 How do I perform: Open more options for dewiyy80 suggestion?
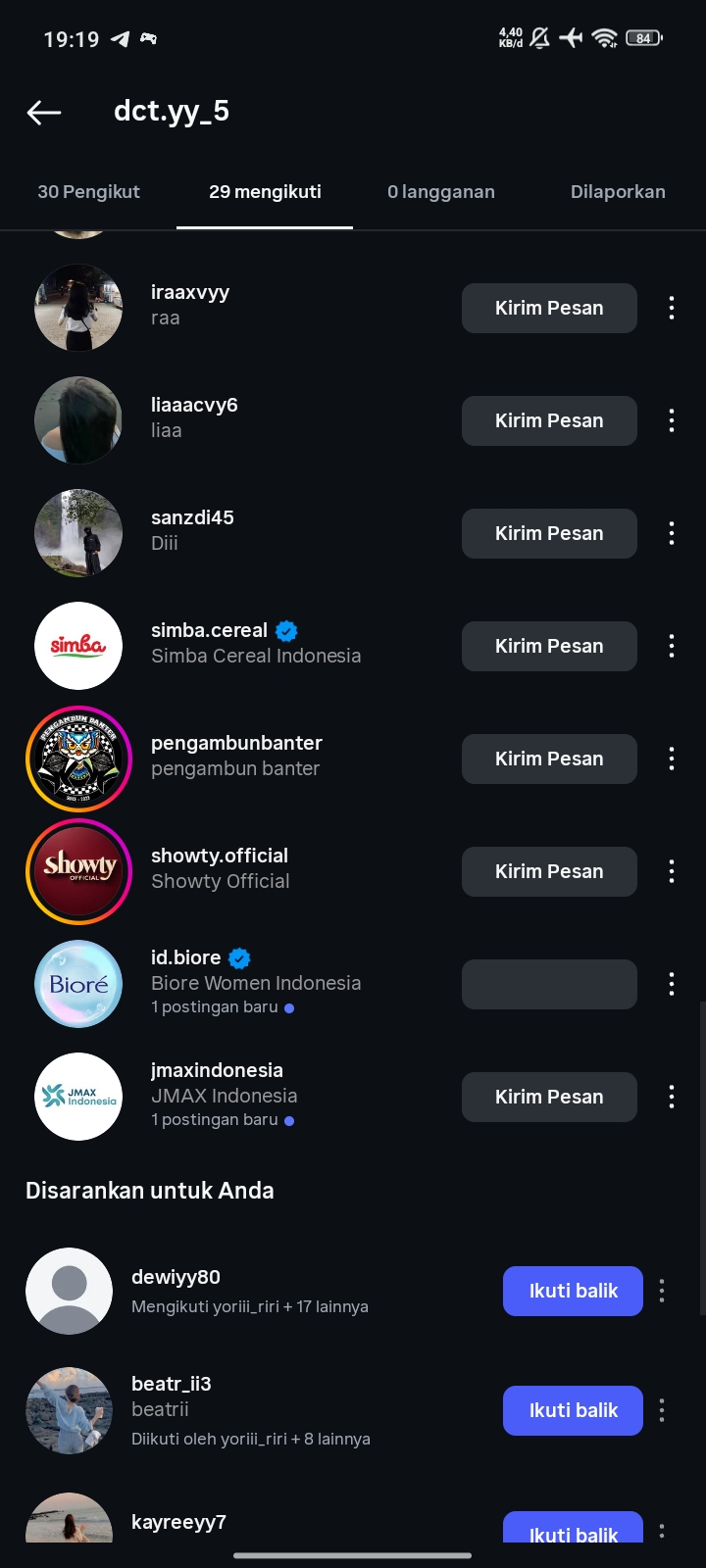coord(662,1291)
